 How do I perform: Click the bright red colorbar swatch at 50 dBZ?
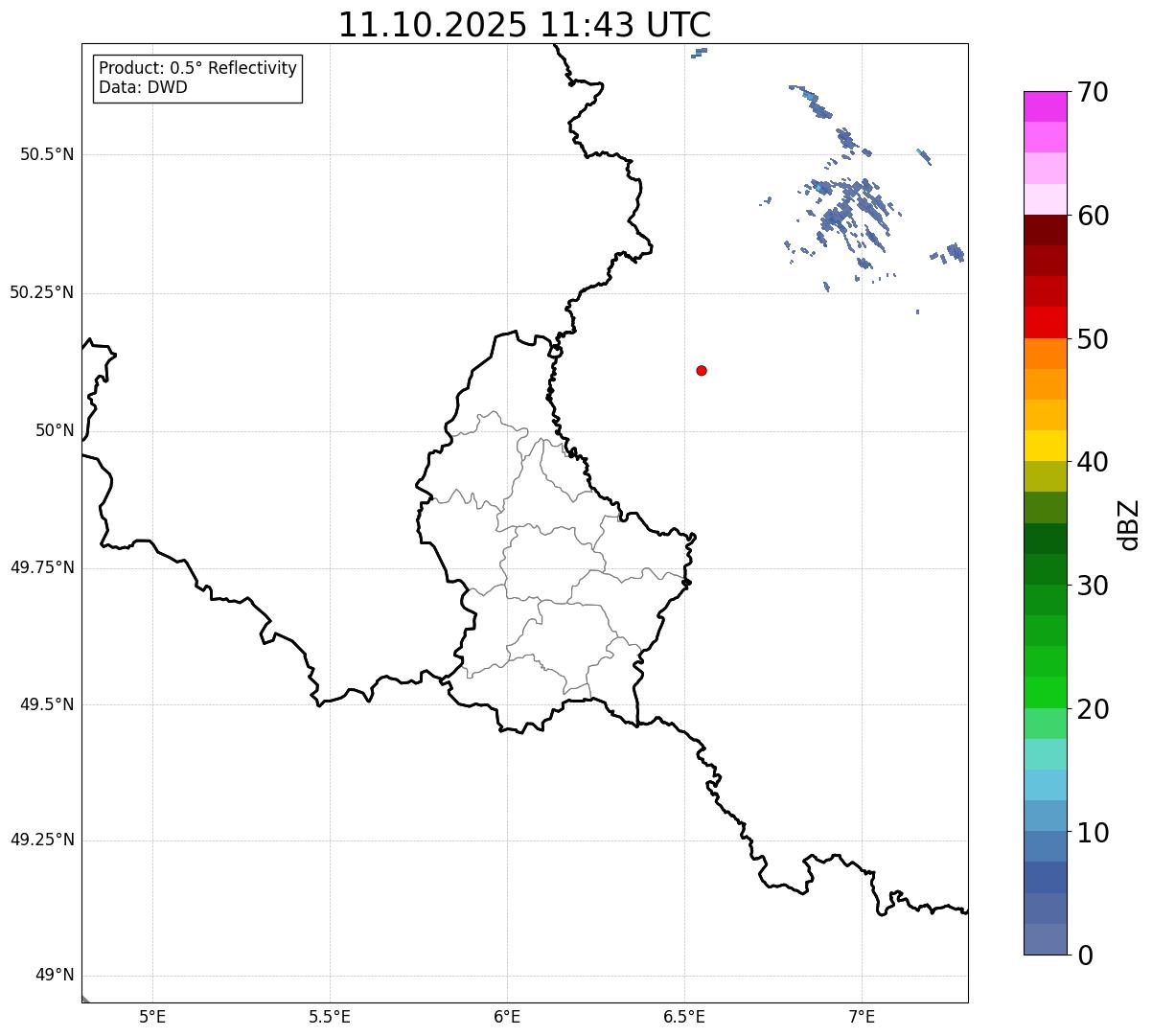(1045, 322)
